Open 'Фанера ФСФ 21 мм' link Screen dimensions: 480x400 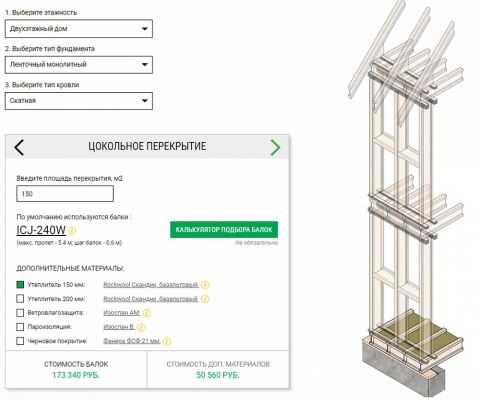[x=132, y=341]
